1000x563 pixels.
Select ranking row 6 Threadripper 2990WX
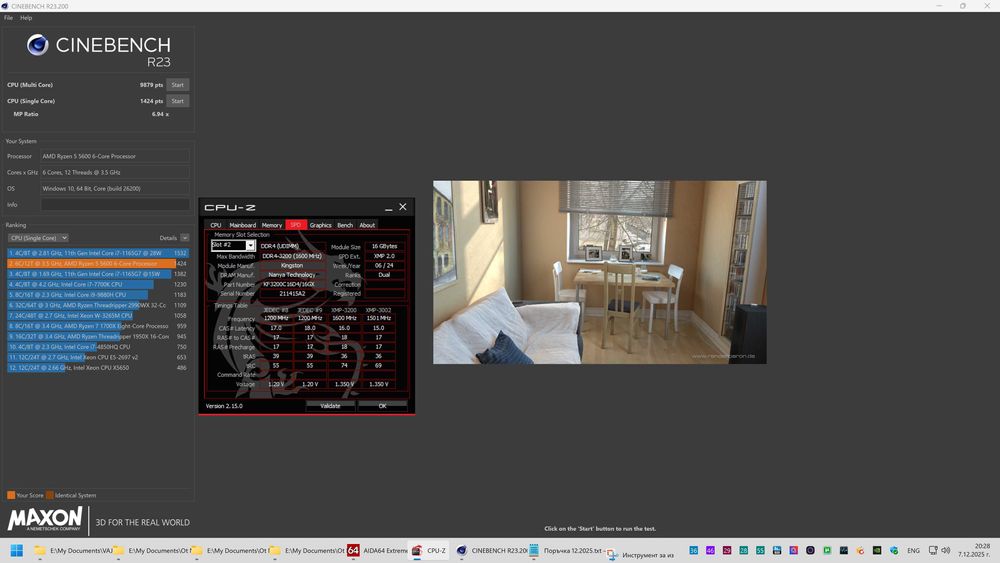(98, 305)
